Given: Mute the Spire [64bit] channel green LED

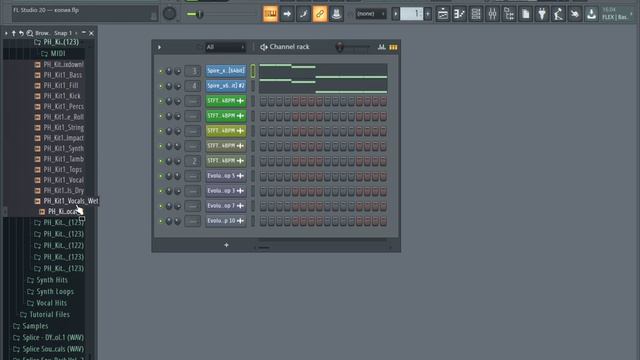Looking at the screenshot, I should pyautogui.click(x=161, y=71).
